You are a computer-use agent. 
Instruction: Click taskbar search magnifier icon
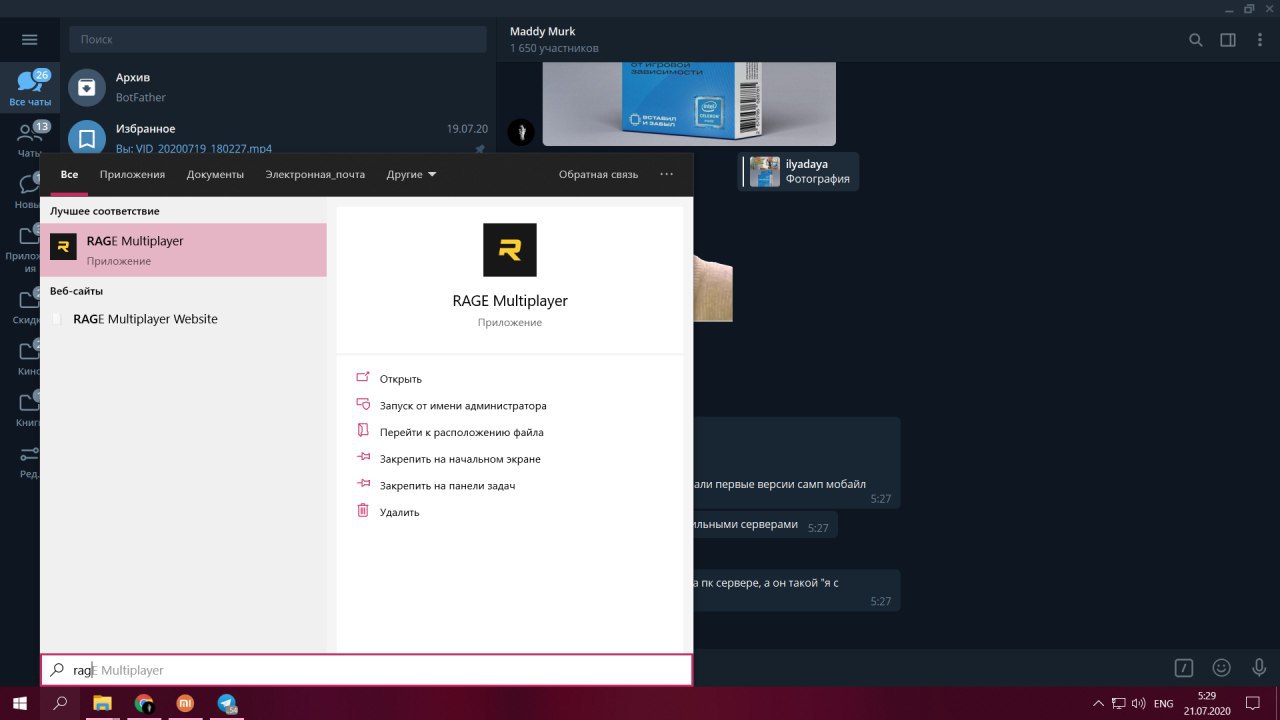pos(60,703)
